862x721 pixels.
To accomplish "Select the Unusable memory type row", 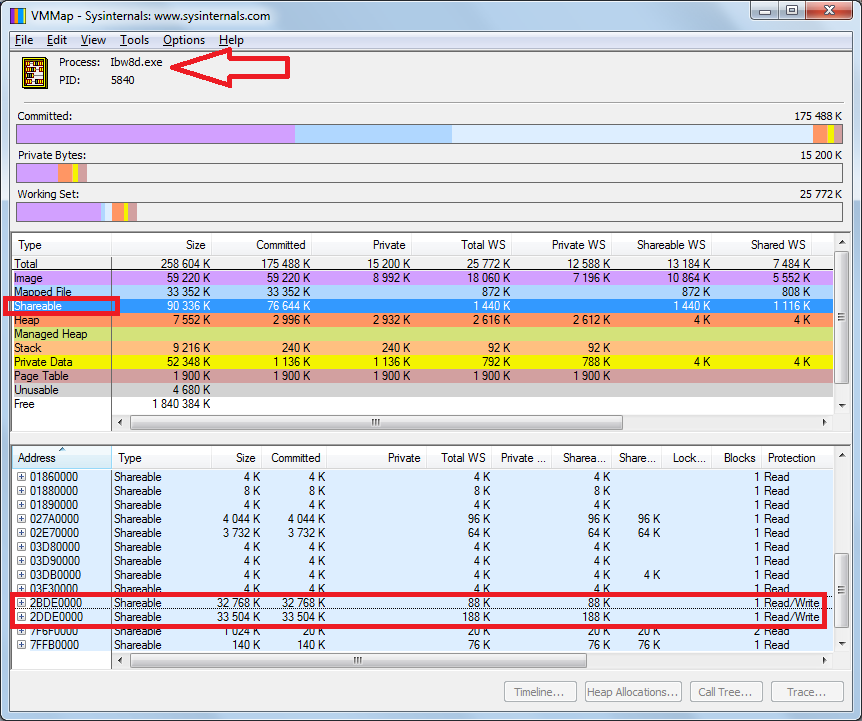I will coord(422,390).
